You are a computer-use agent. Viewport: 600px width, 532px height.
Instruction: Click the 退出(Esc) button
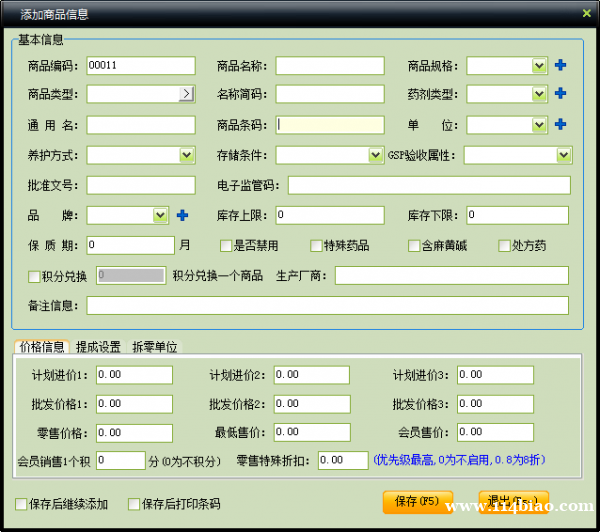point(514,502)
